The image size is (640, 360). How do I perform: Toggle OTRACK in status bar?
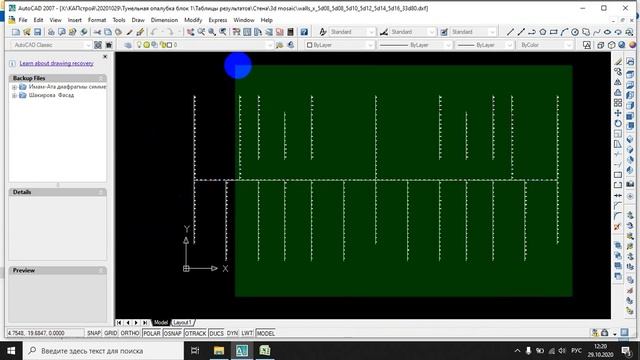pyautogui.click(x=196, y=333)
